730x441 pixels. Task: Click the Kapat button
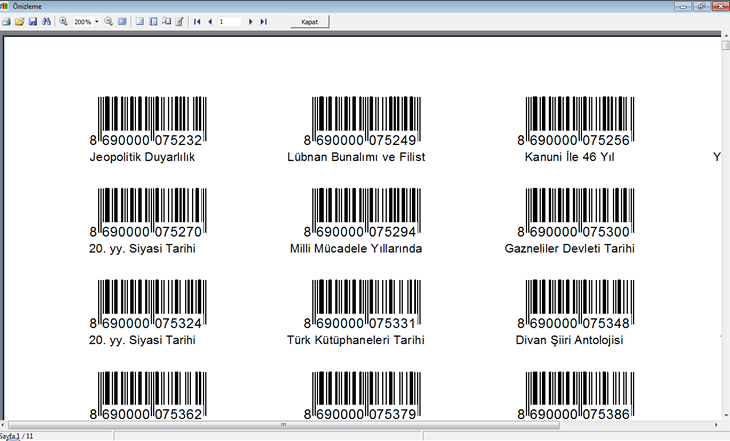[310, 22]
